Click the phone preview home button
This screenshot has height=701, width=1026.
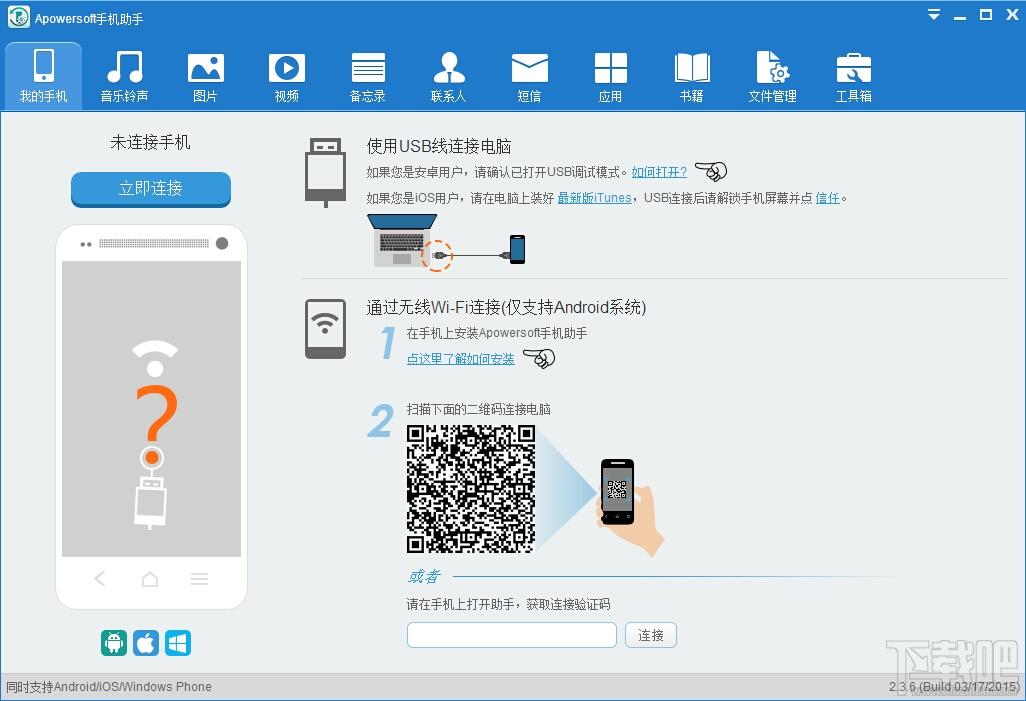click(150, 579)
